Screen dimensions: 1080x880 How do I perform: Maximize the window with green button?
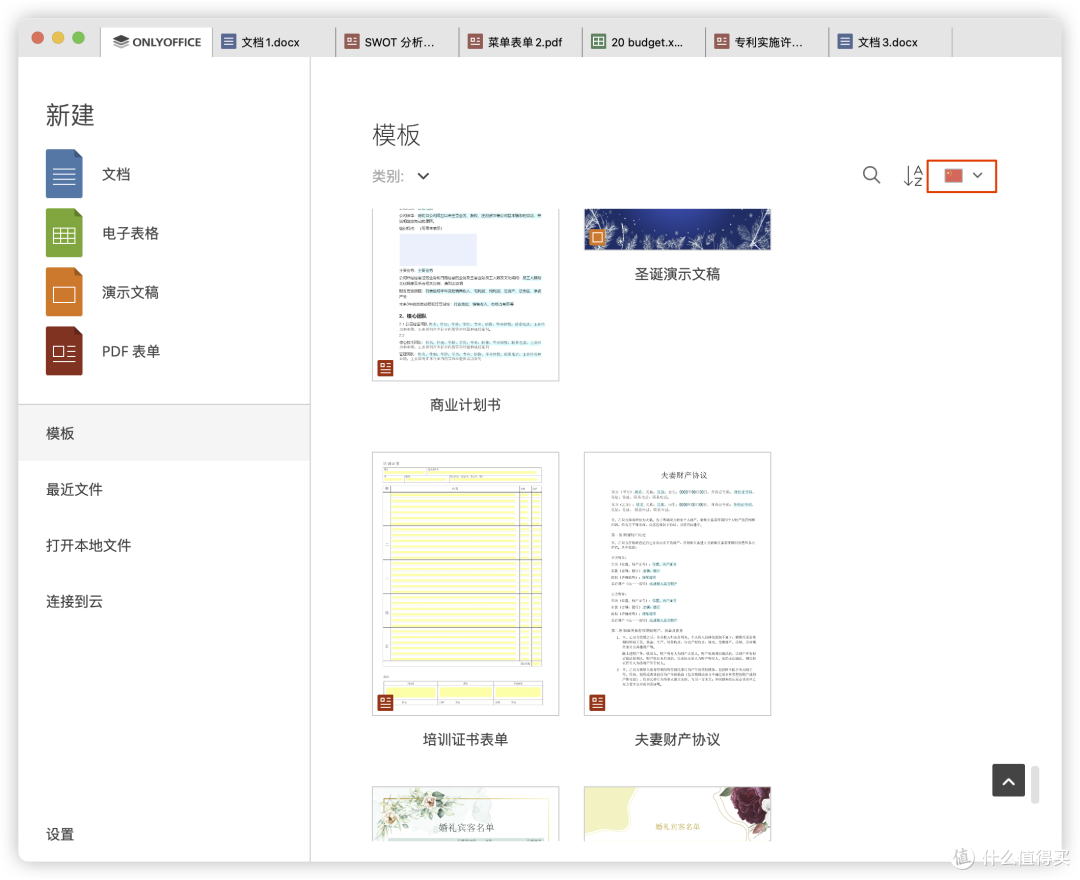[79, 38]
